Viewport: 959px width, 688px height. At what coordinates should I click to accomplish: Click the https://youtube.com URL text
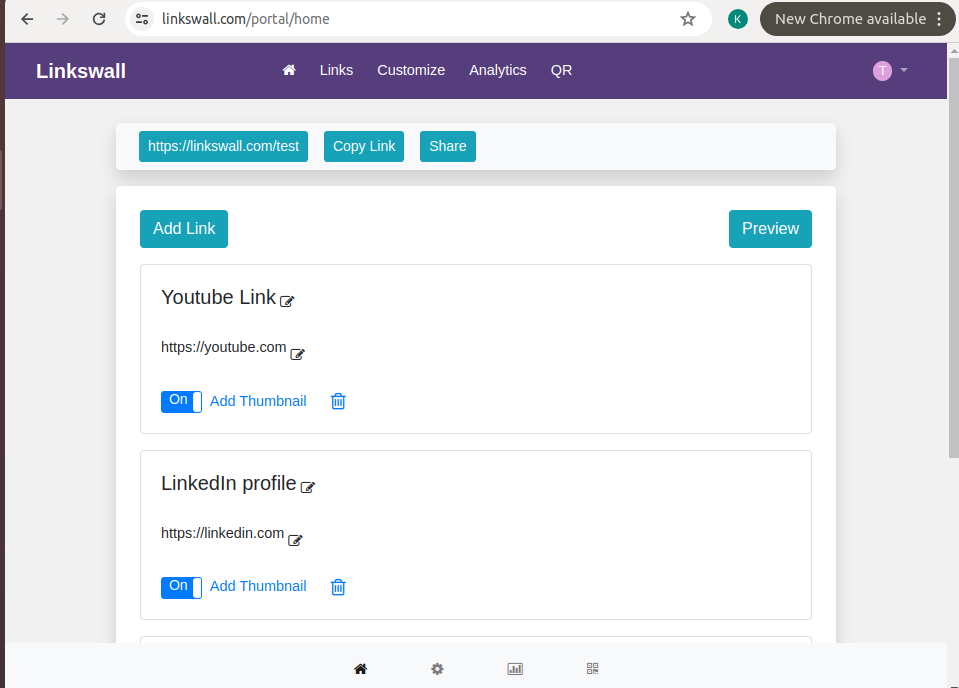[x=223, y=347]
